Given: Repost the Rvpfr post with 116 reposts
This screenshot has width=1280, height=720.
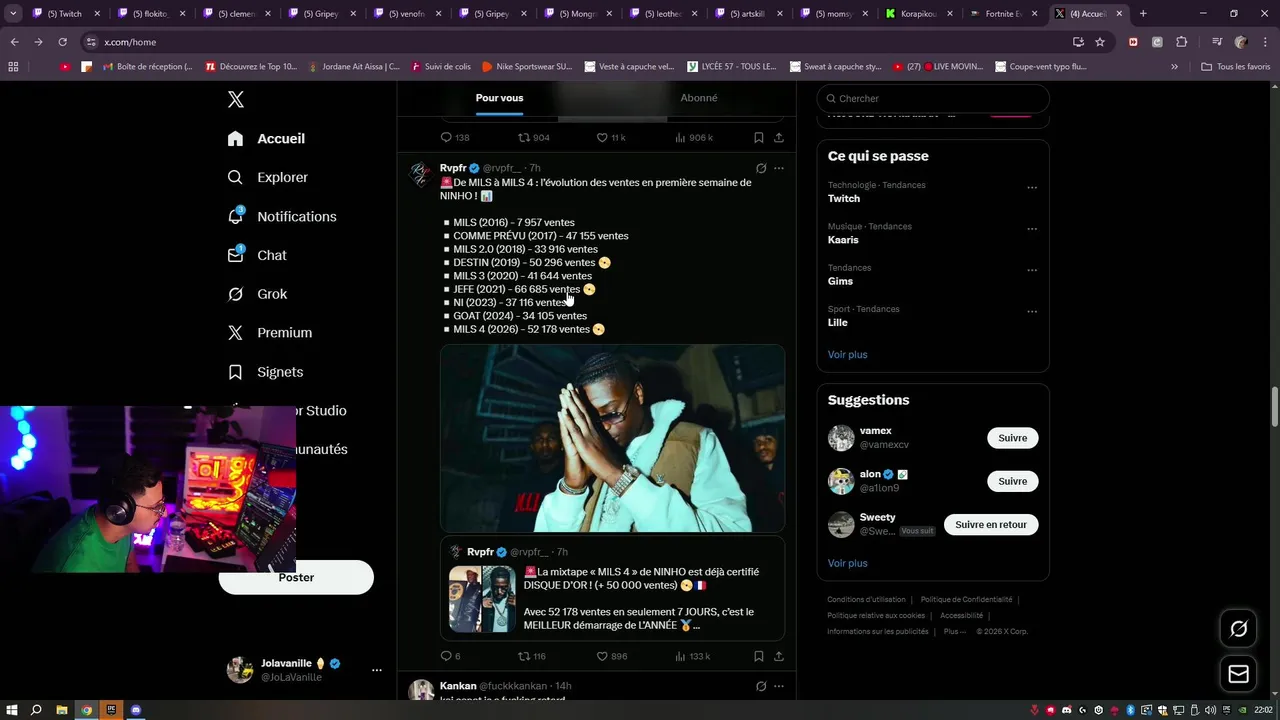Looking at the screenshot, I should [532, 656].
